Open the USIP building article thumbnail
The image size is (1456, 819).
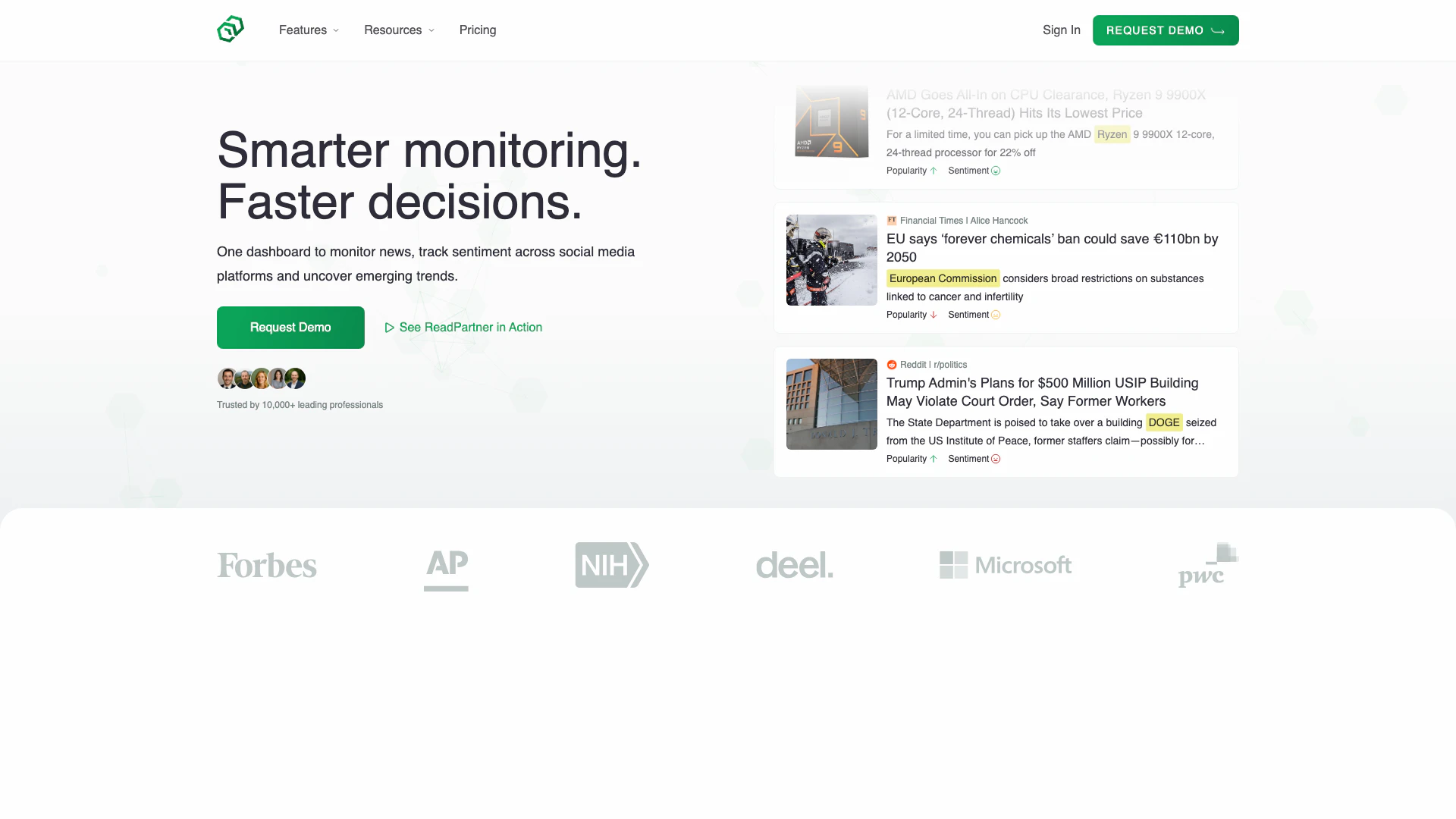click(831, 404)
